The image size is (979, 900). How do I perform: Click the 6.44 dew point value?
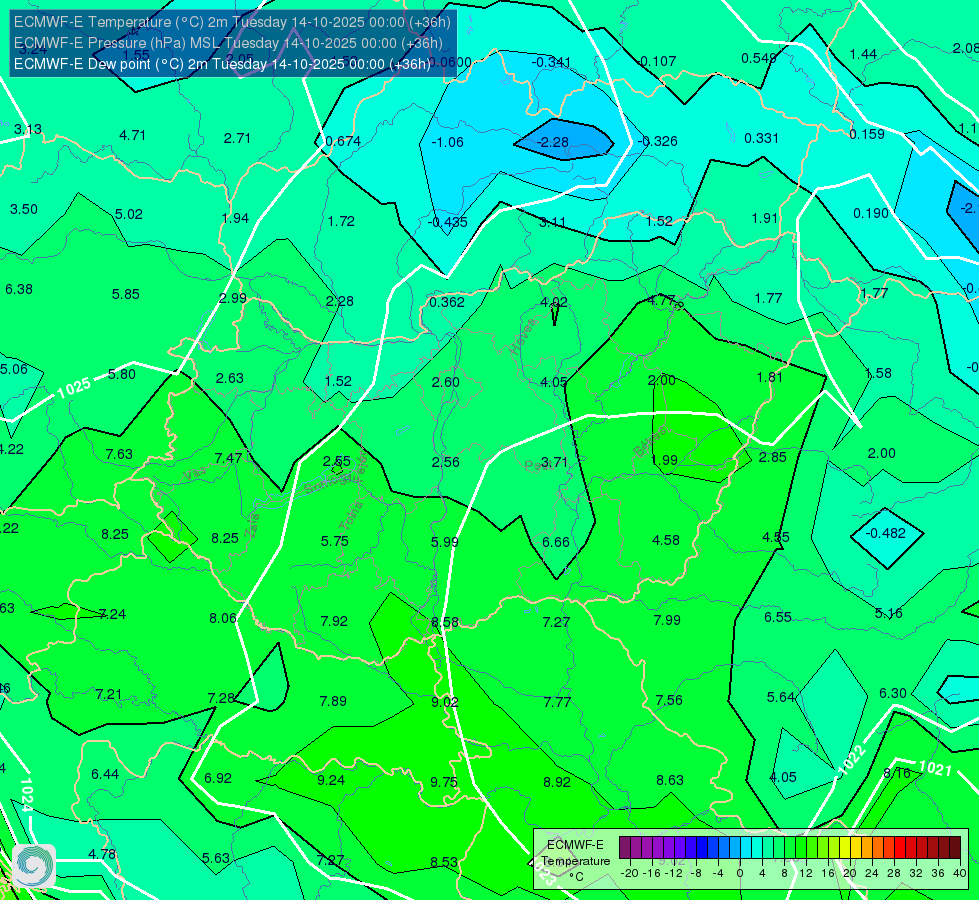coord(105,774)
